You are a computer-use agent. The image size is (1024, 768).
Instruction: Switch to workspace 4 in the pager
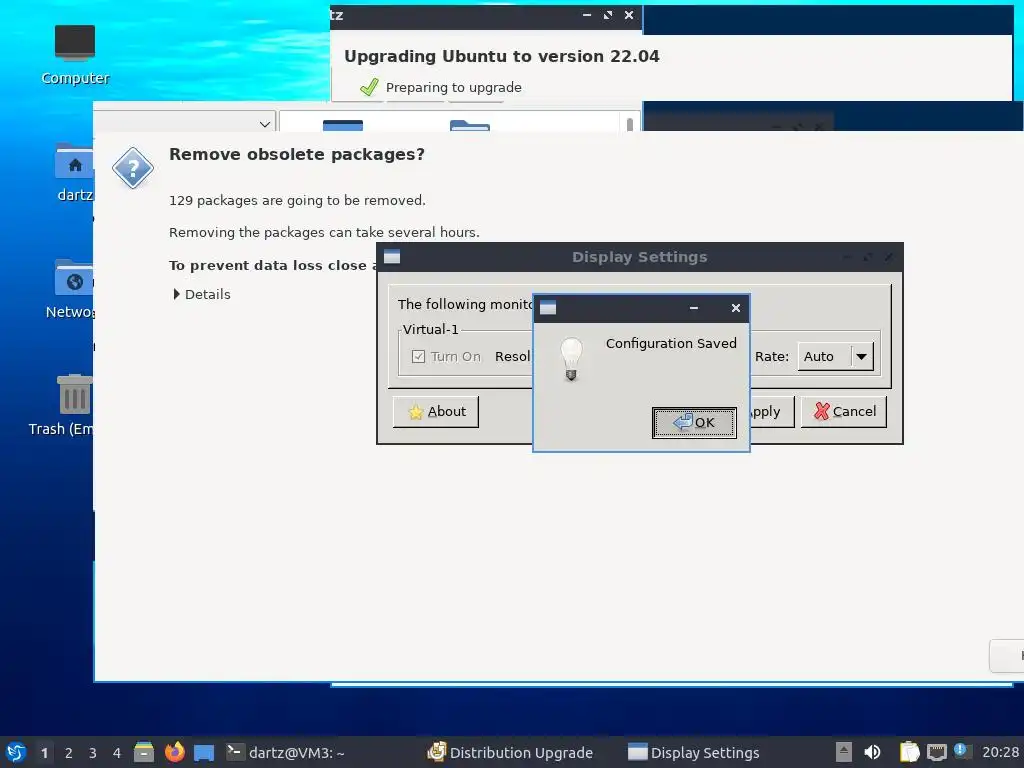(x=117, y=753)
